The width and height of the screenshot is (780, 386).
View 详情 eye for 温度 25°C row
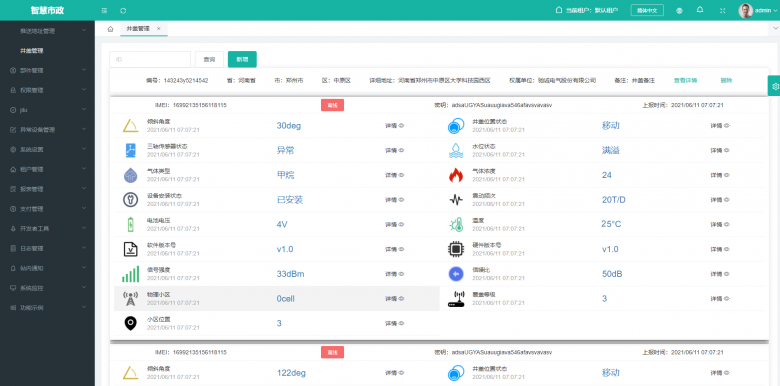click(x=720, y=224)
